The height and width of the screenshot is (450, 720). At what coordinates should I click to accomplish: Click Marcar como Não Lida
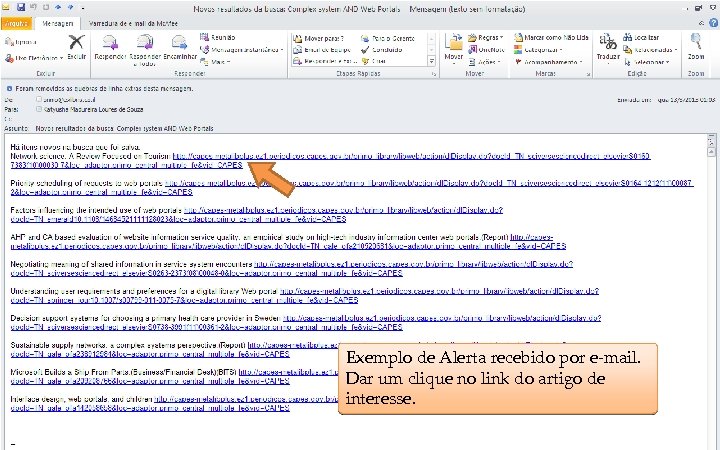pos(551,38)
